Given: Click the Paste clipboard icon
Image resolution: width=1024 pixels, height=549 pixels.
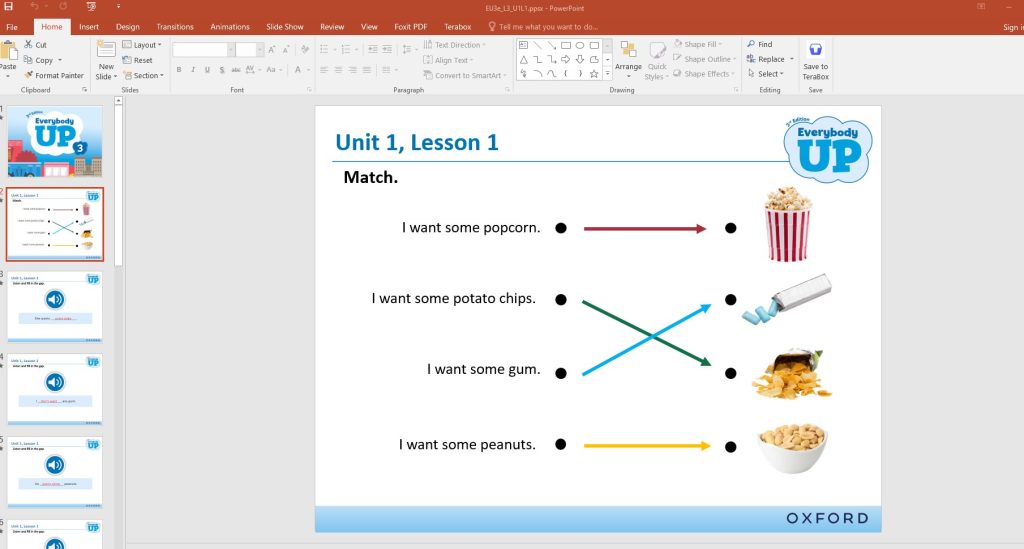Looking at the screenshot, I should [8, 51].
